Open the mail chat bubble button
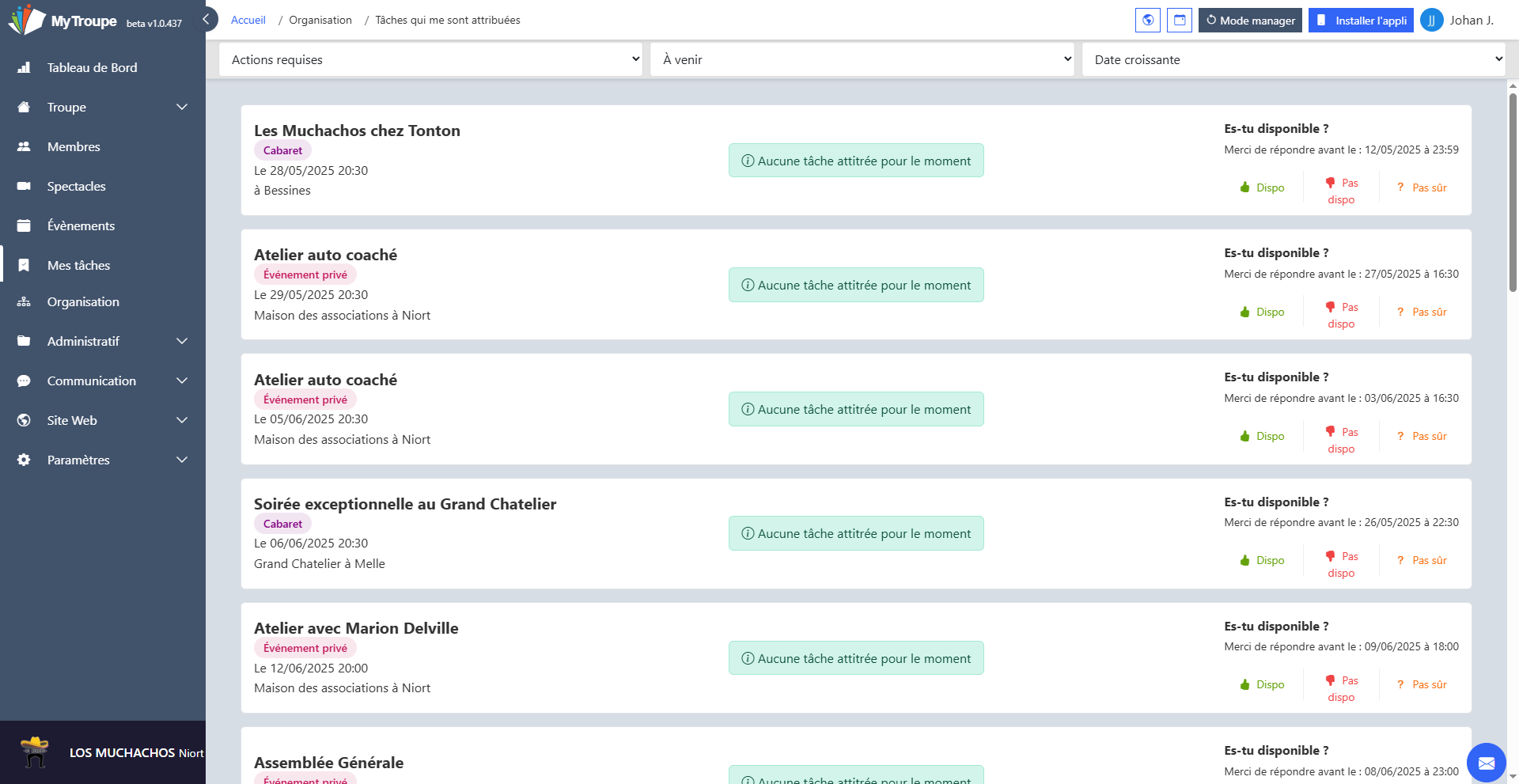1519x784 pixels. (x=1487, y=763)
